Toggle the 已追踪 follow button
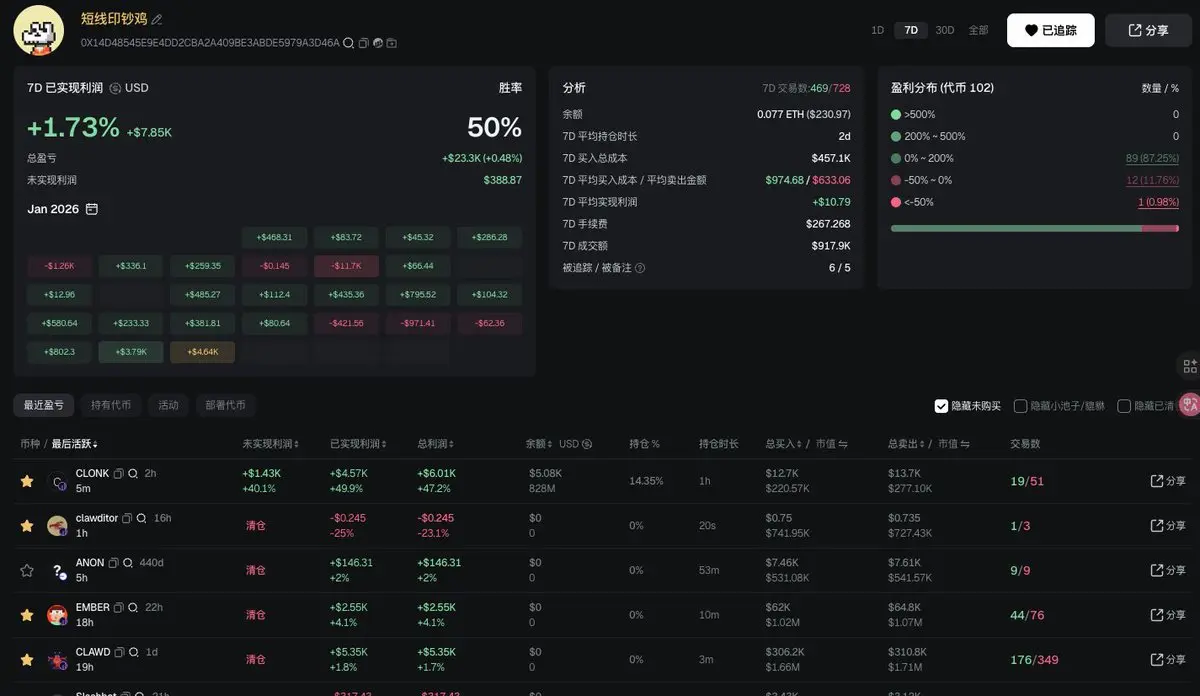 [x=1051, y=30]
